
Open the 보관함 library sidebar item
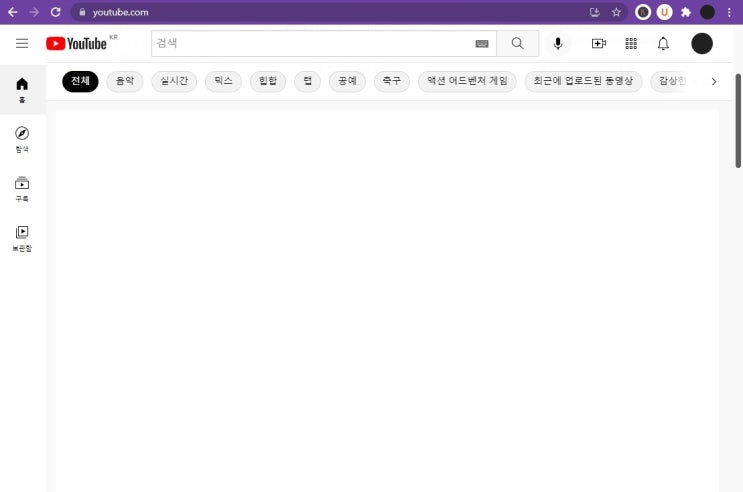[x=22, y=238]
